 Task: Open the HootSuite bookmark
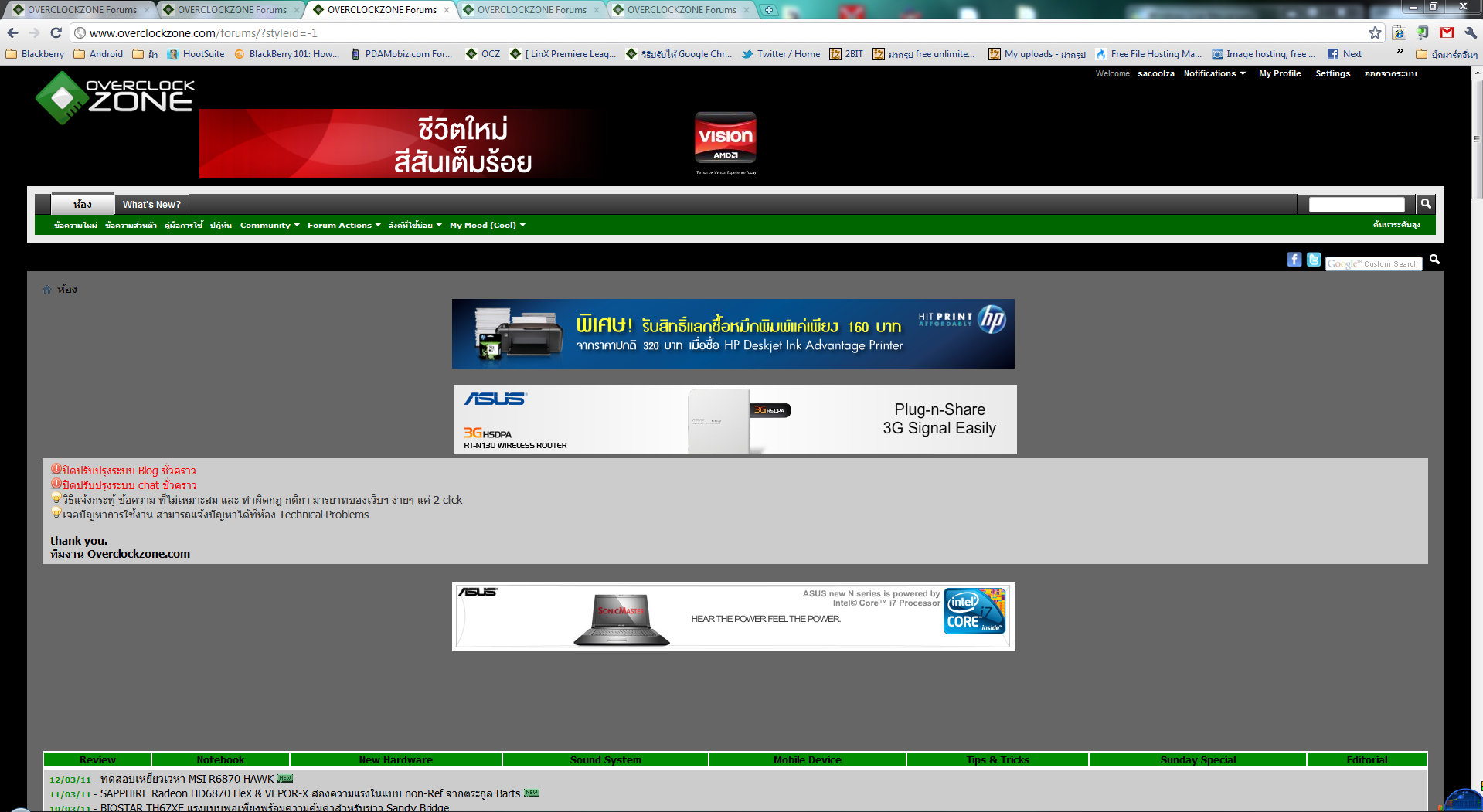point(196,54)
